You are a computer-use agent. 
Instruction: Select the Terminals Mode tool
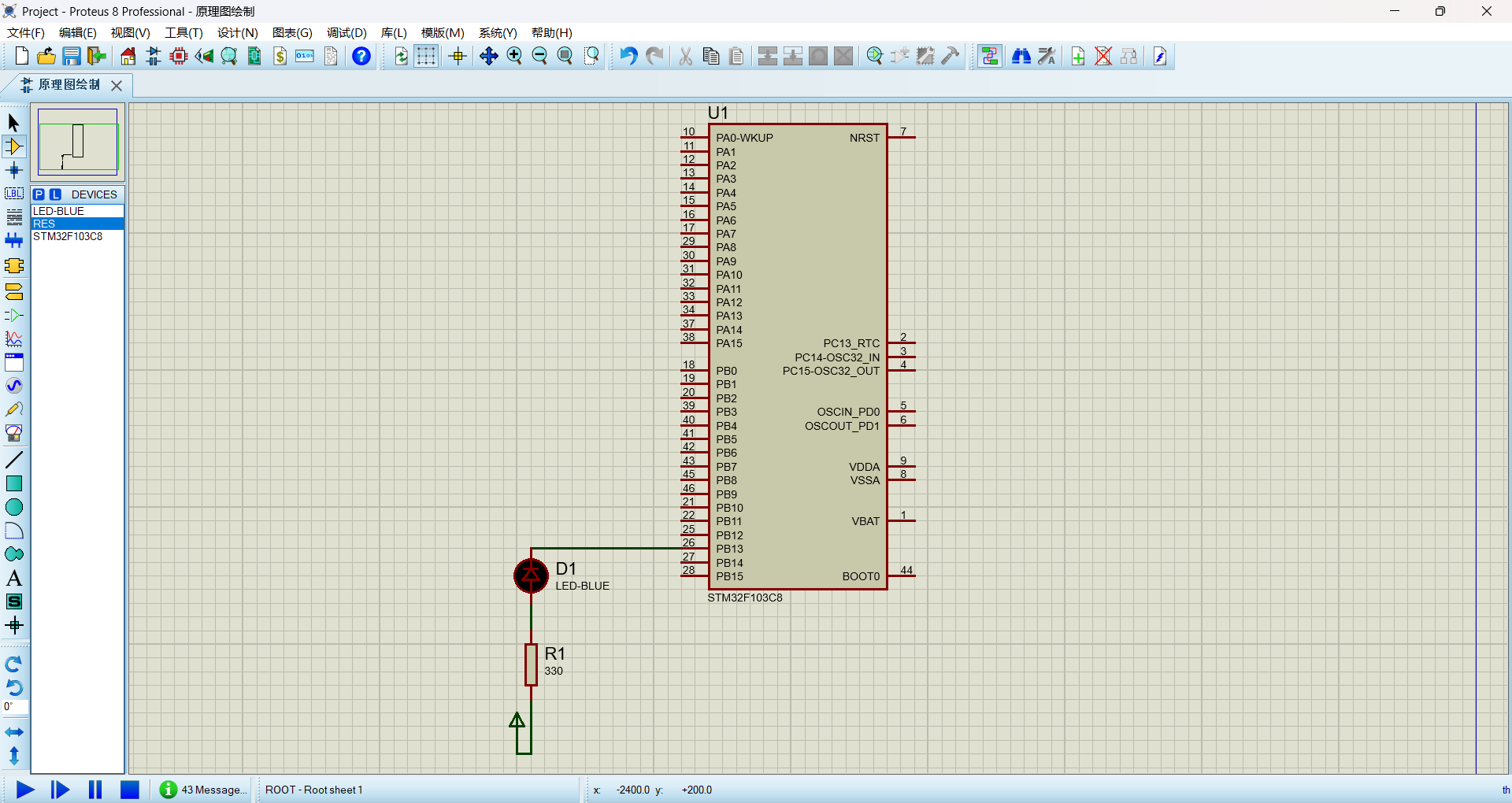tap(14, 292)
